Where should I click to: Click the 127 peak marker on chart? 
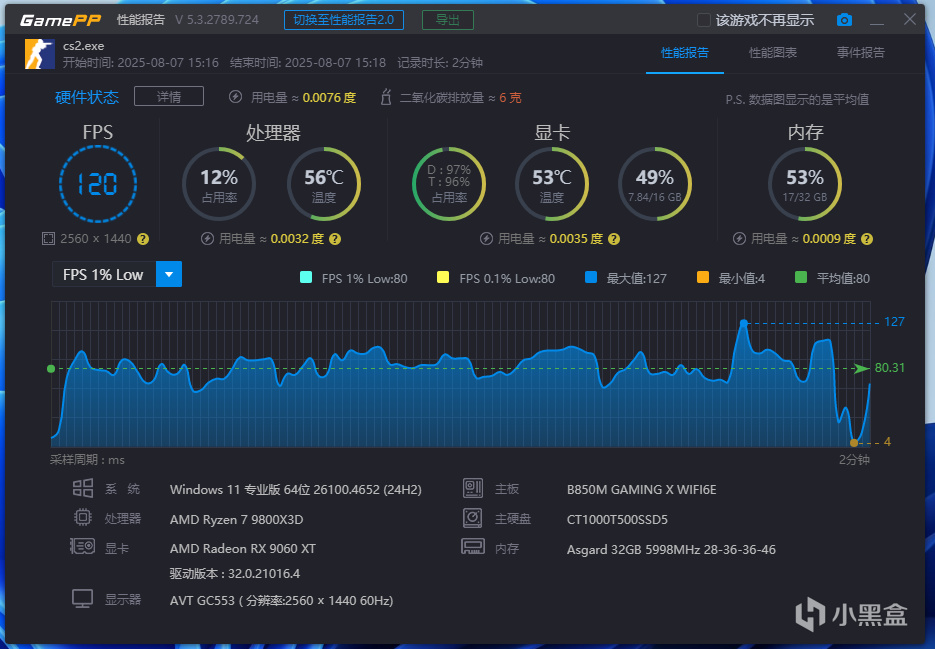(744, 323)
